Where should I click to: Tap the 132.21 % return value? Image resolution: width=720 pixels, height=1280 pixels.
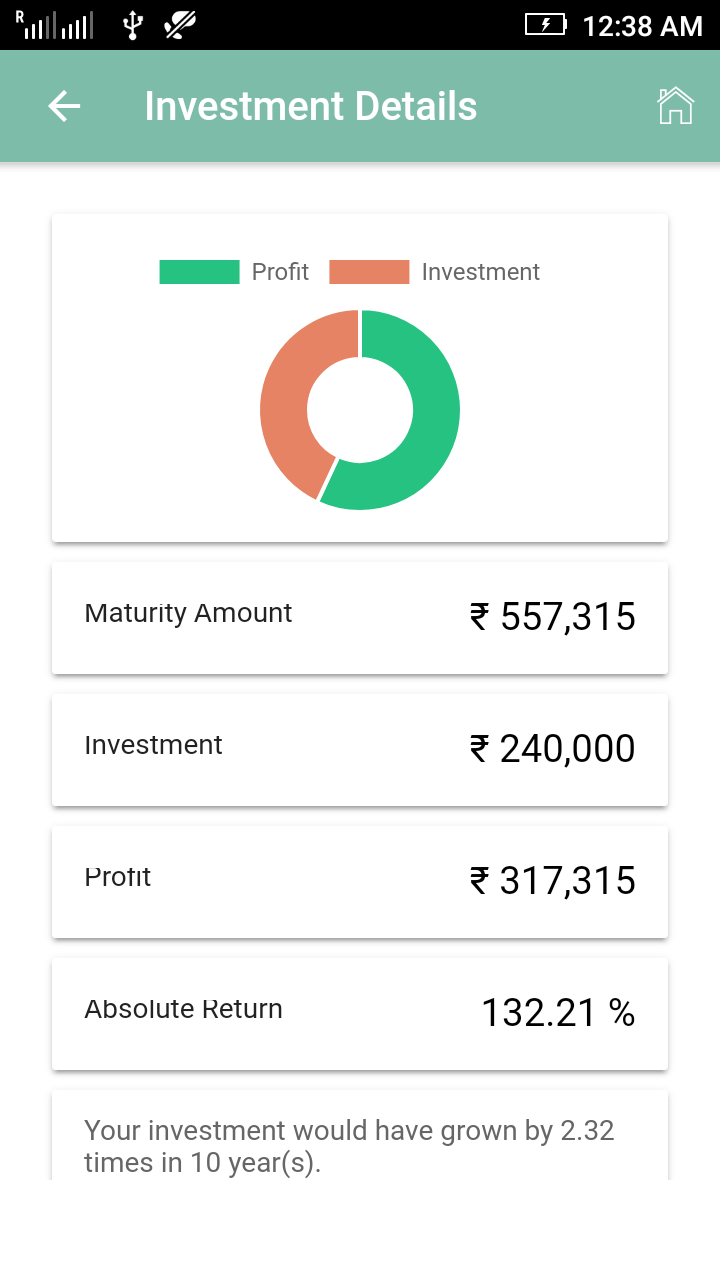558,1013
